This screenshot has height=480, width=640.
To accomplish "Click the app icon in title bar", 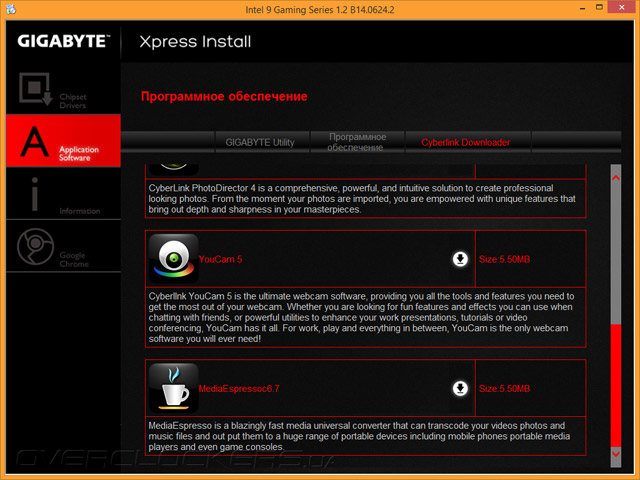I will [x=11, y=9].
